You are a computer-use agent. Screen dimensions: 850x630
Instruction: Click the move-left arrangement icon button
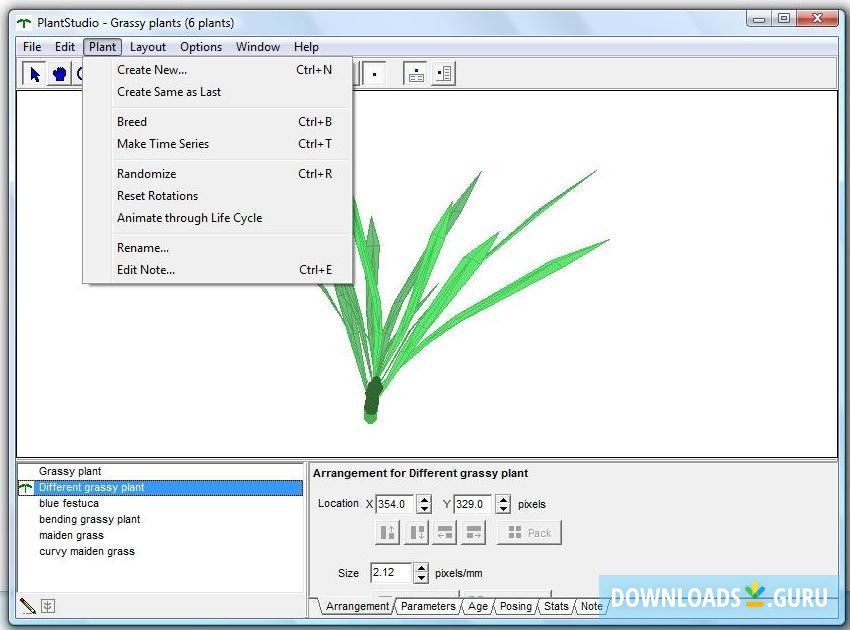pos(445,532)
